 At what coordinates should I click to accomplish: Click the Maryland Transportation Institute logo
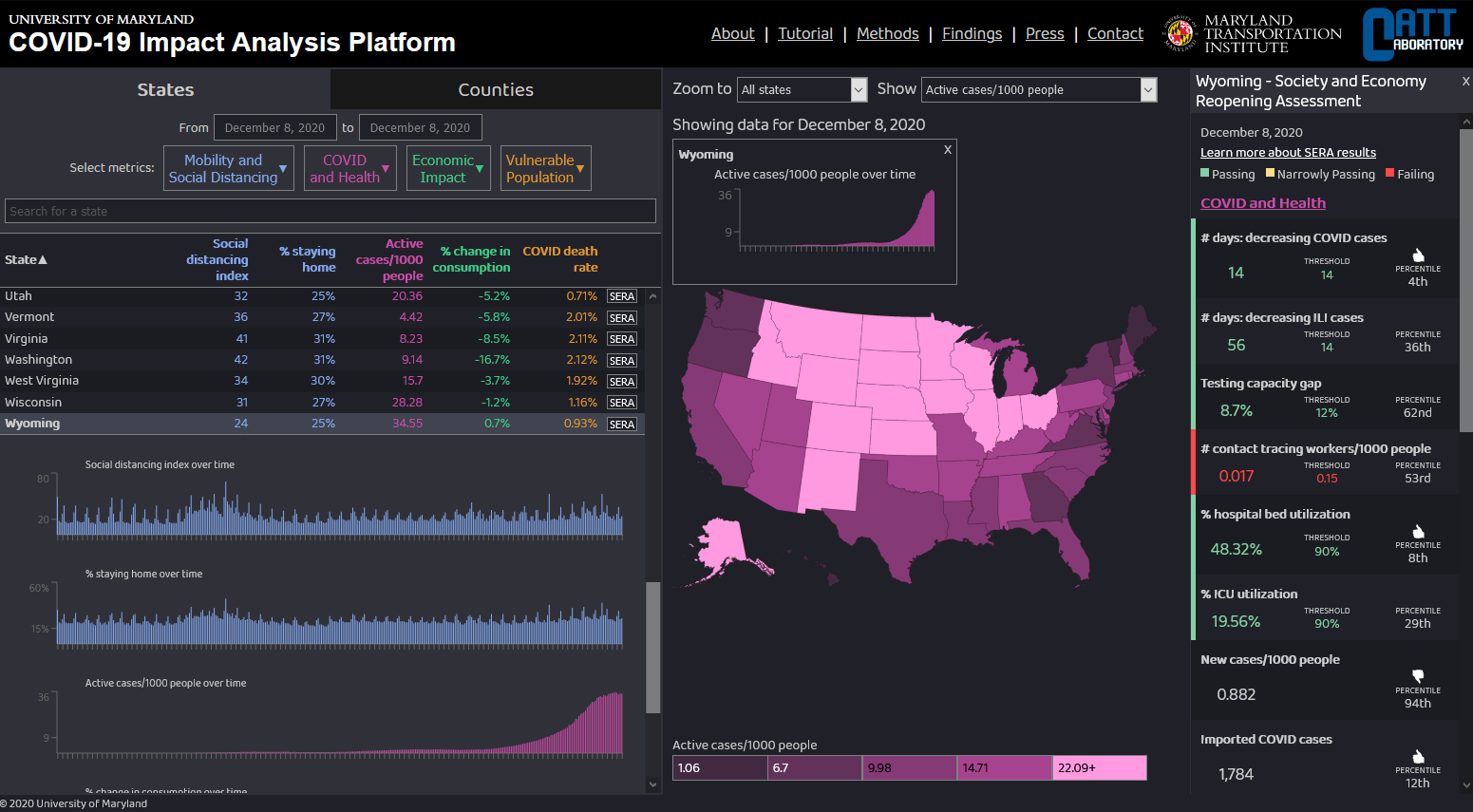[x=1273, y=32]
